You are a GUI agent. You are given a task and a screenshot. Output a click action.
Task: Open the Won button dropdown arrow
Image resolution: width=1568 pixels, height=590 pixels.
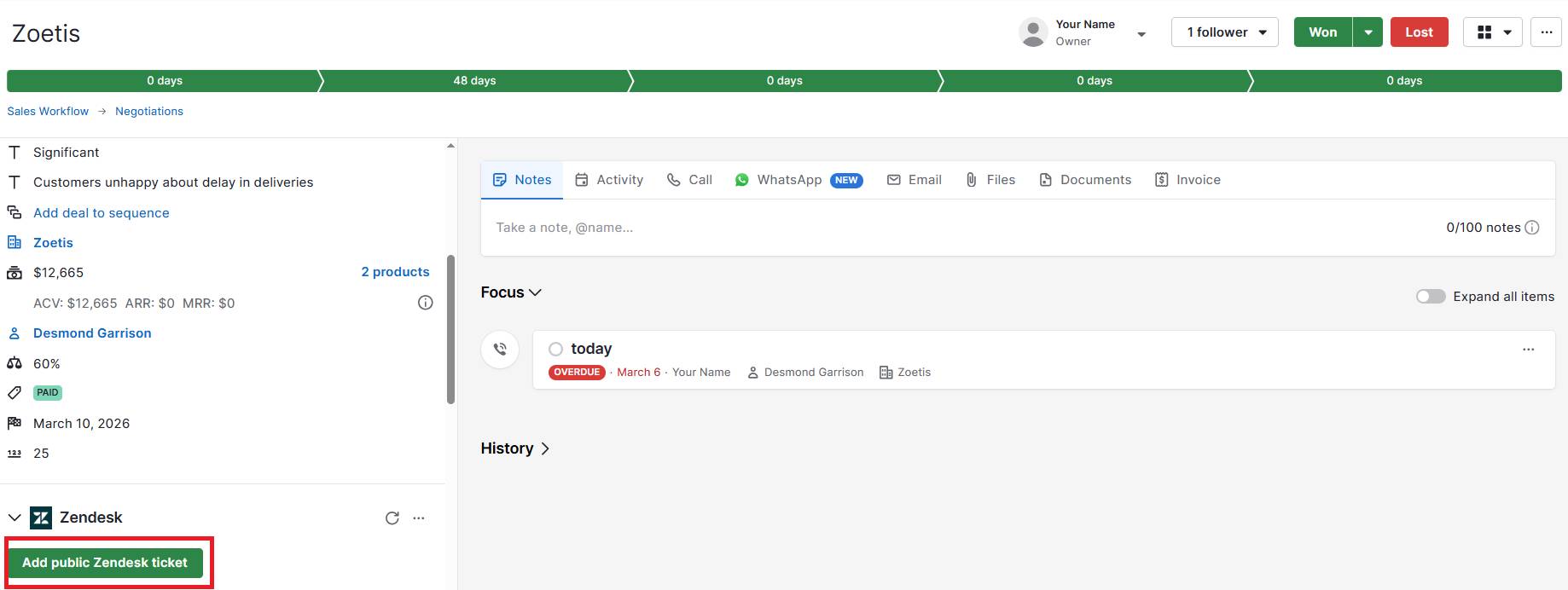[1368, 32]
